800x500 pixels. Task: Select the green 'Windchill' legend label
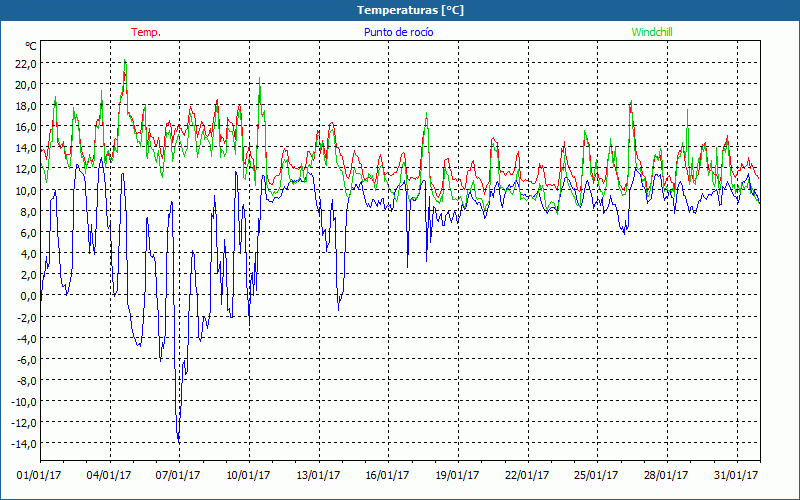[x=652, y=32]
